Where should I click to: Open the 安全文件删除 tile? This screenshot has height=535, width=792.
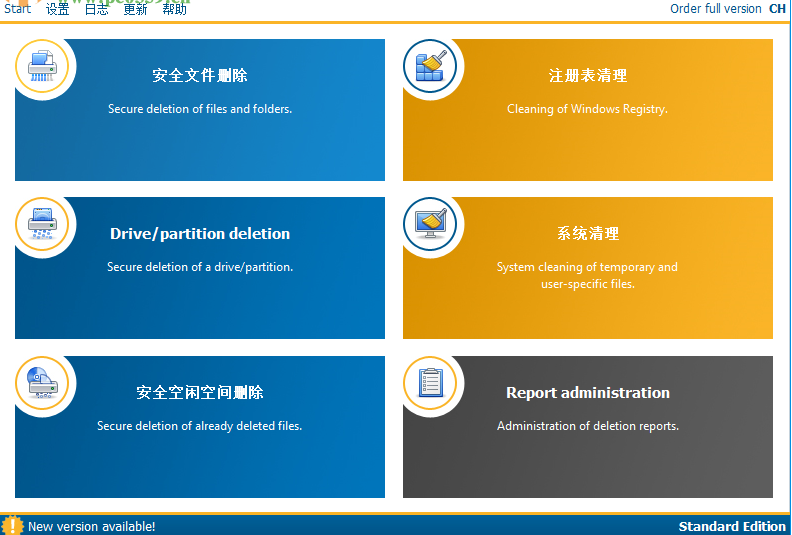(200, 110)
